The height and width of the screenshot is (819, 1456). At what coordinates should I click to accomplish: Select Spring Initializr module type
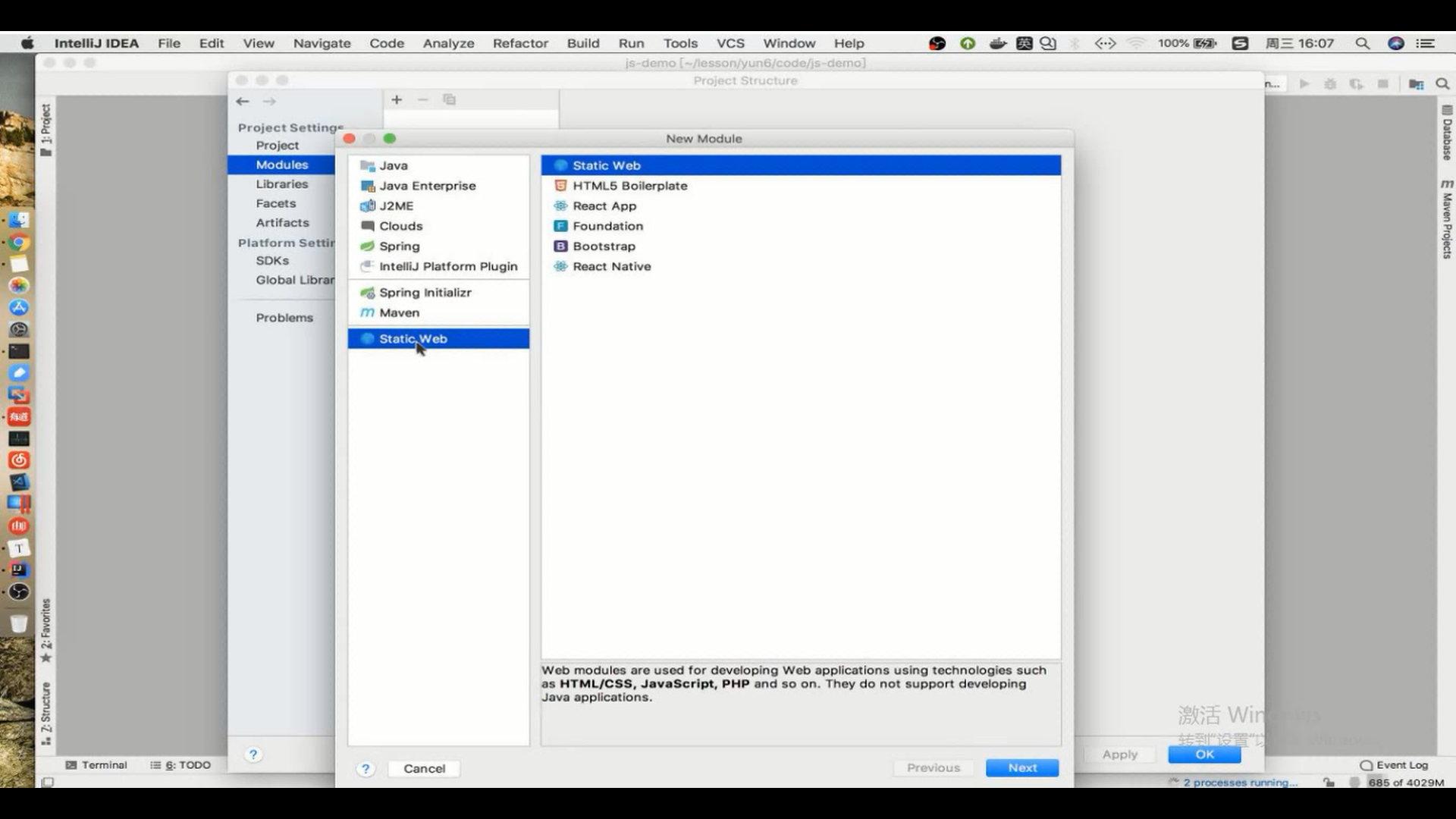(x=425, y=292)
